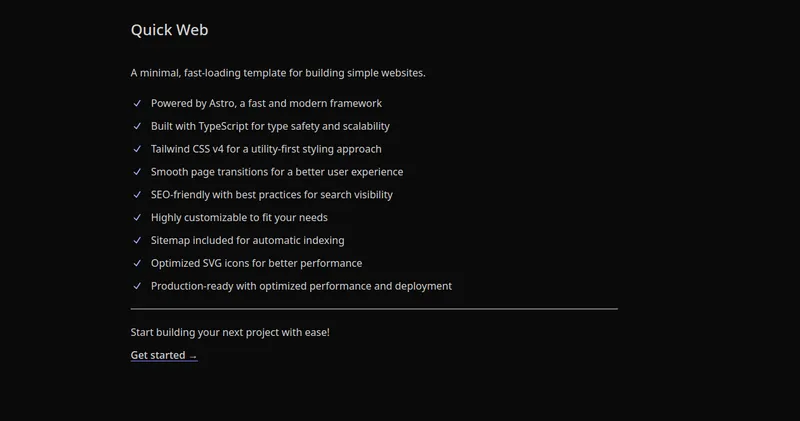Click the checkmark beside Powered by Astro
Screen dimensions: 800x421
coord(136,103)
